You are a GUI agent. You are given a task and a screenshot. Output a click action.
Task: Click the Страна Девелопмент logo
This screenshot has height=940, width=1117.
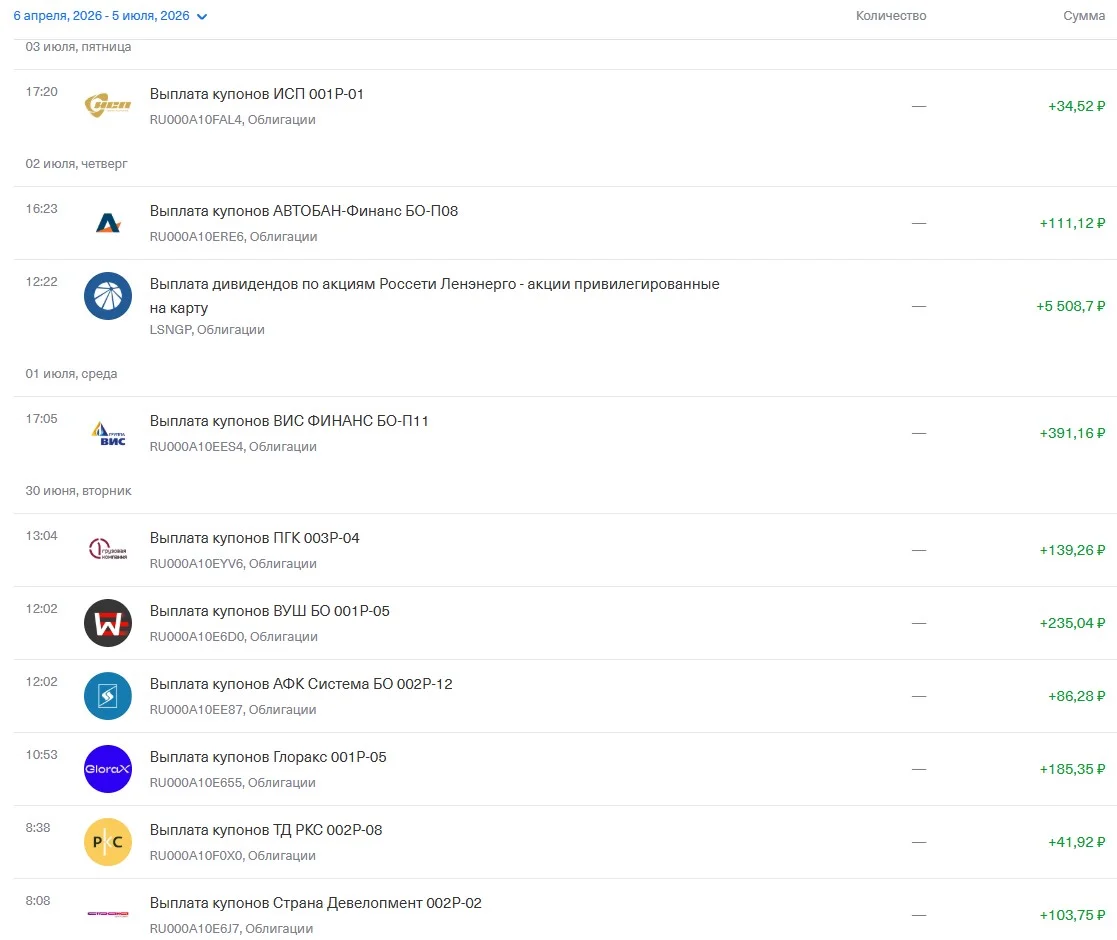(x=108, y=914)
